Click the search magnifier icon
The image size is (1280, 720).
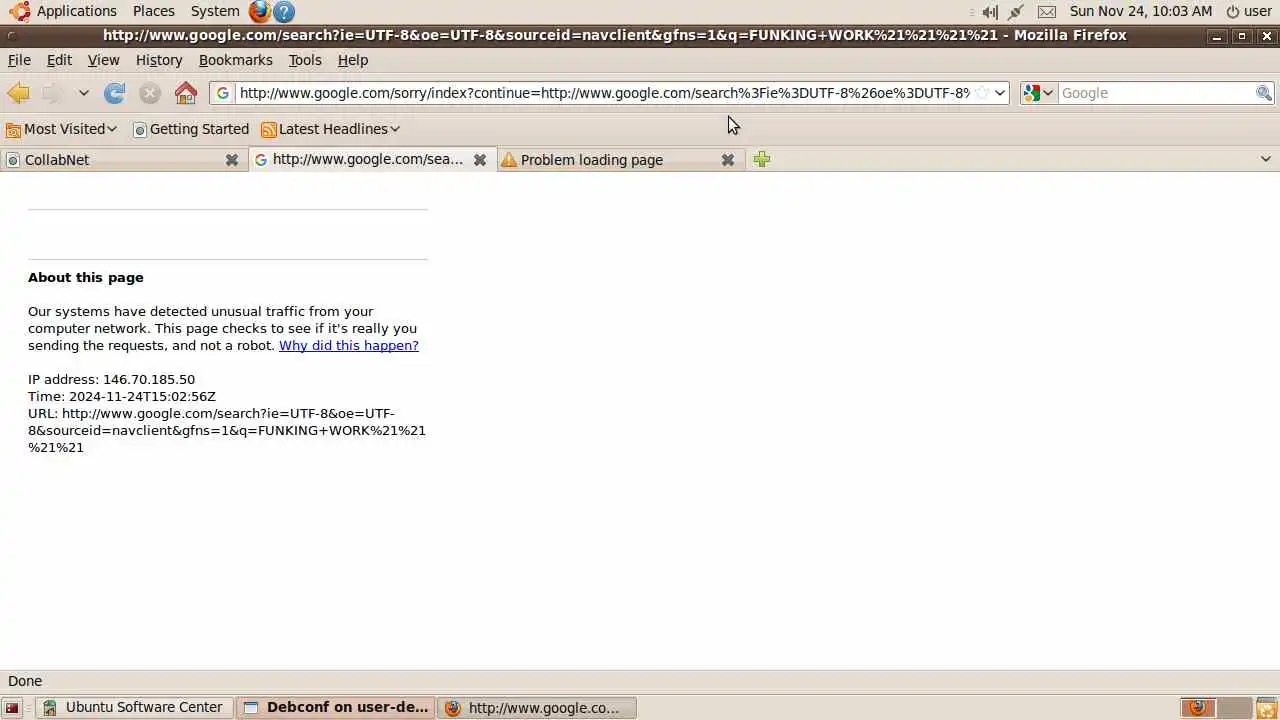1264,93
